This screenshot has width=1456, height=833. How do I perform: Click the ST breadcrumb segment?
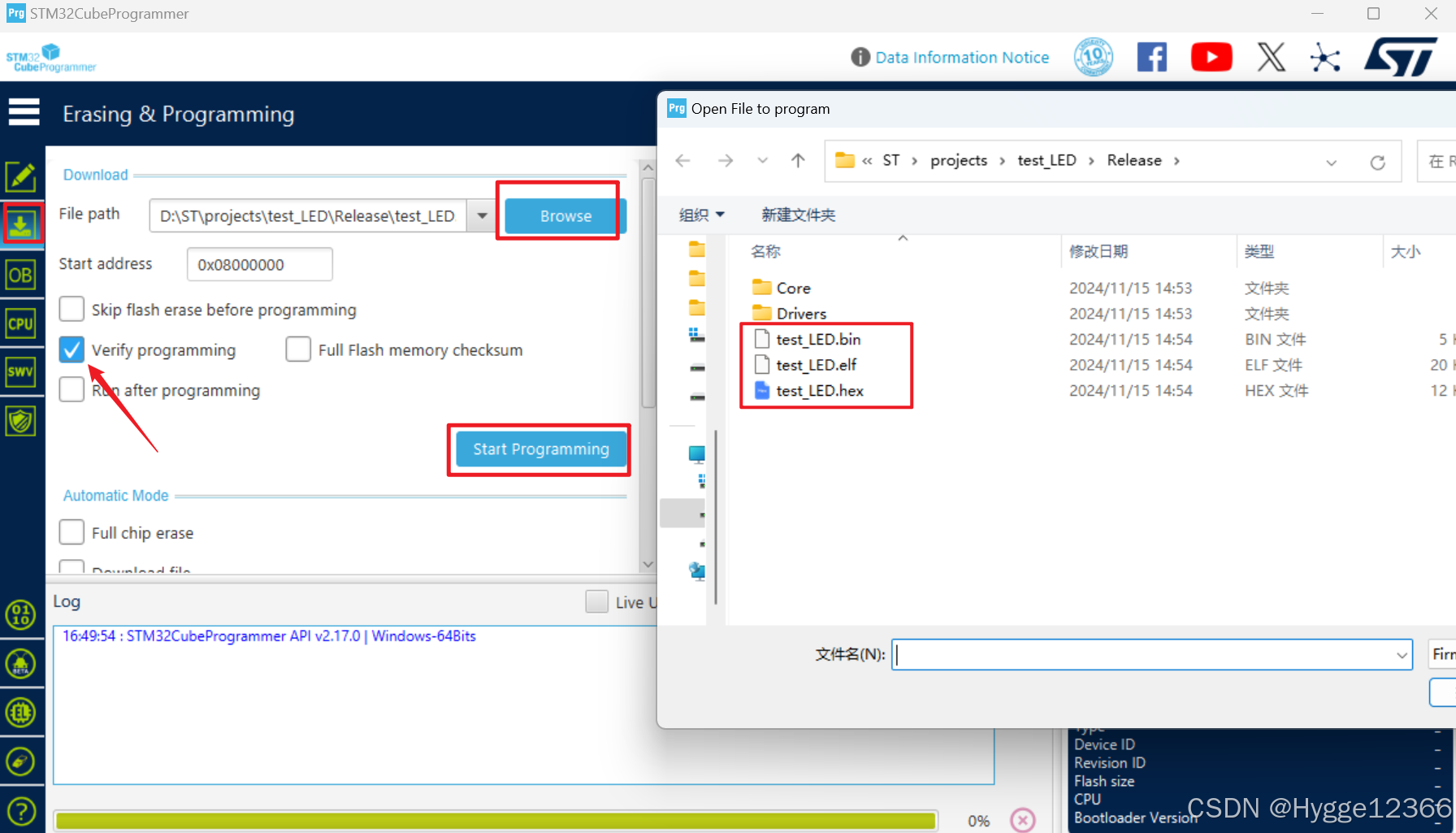point(891,160)
